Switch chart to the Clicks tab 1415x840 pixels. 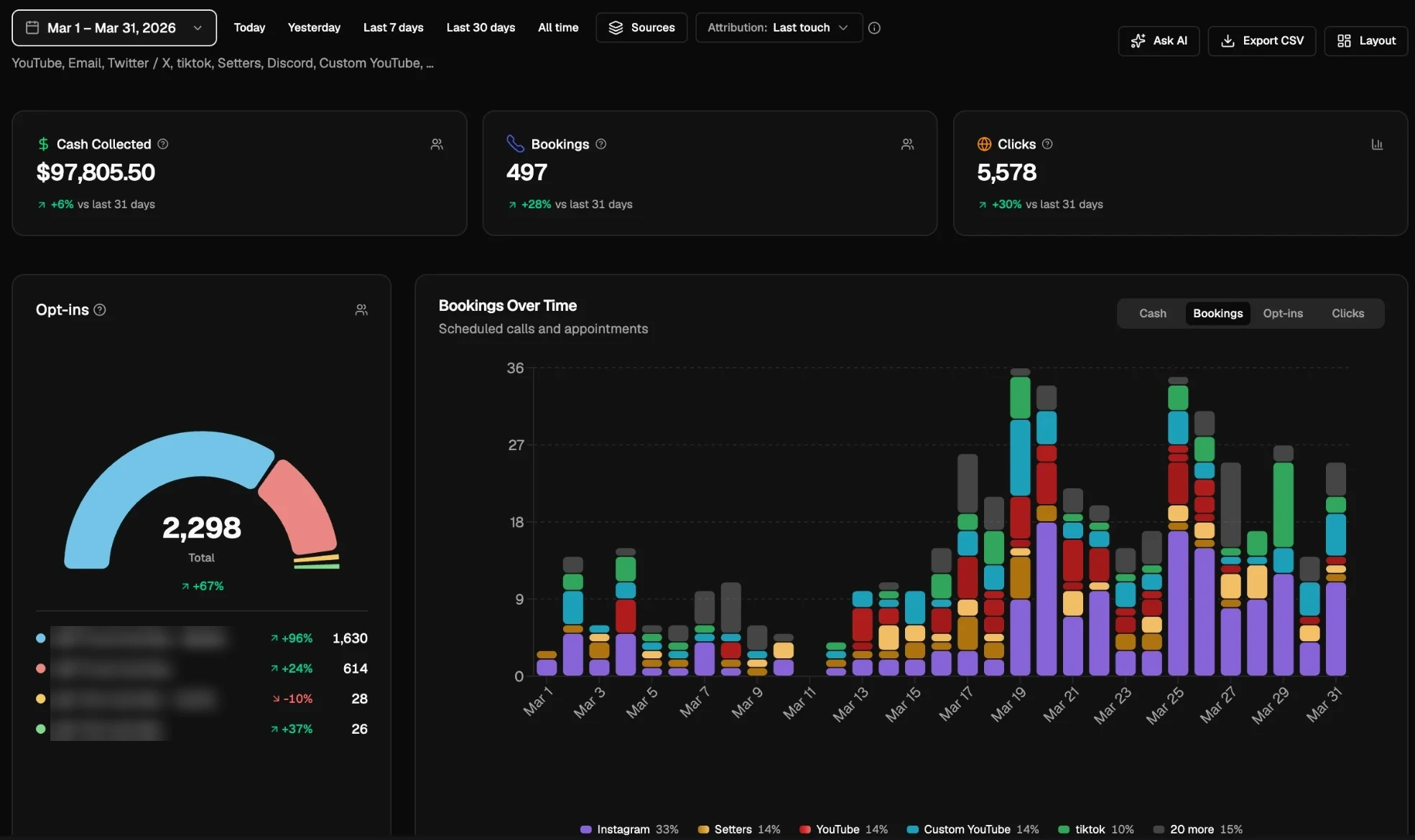pos(1347,314)
